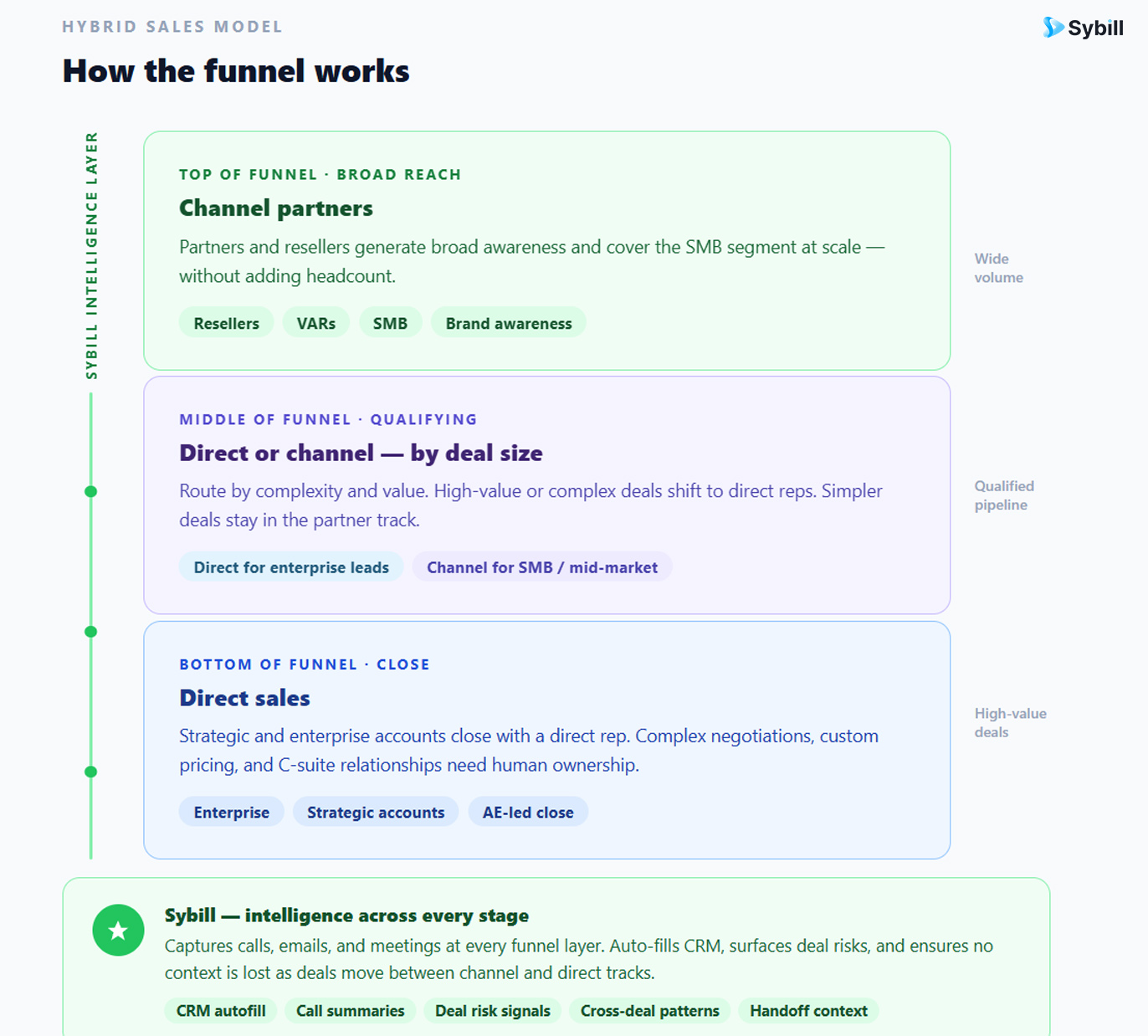Viewport: 1148px width, 1036px height.
Task: Choose Channel for SMB / mid-market pill
Action: pyautogui.click(x=542, y=567)
